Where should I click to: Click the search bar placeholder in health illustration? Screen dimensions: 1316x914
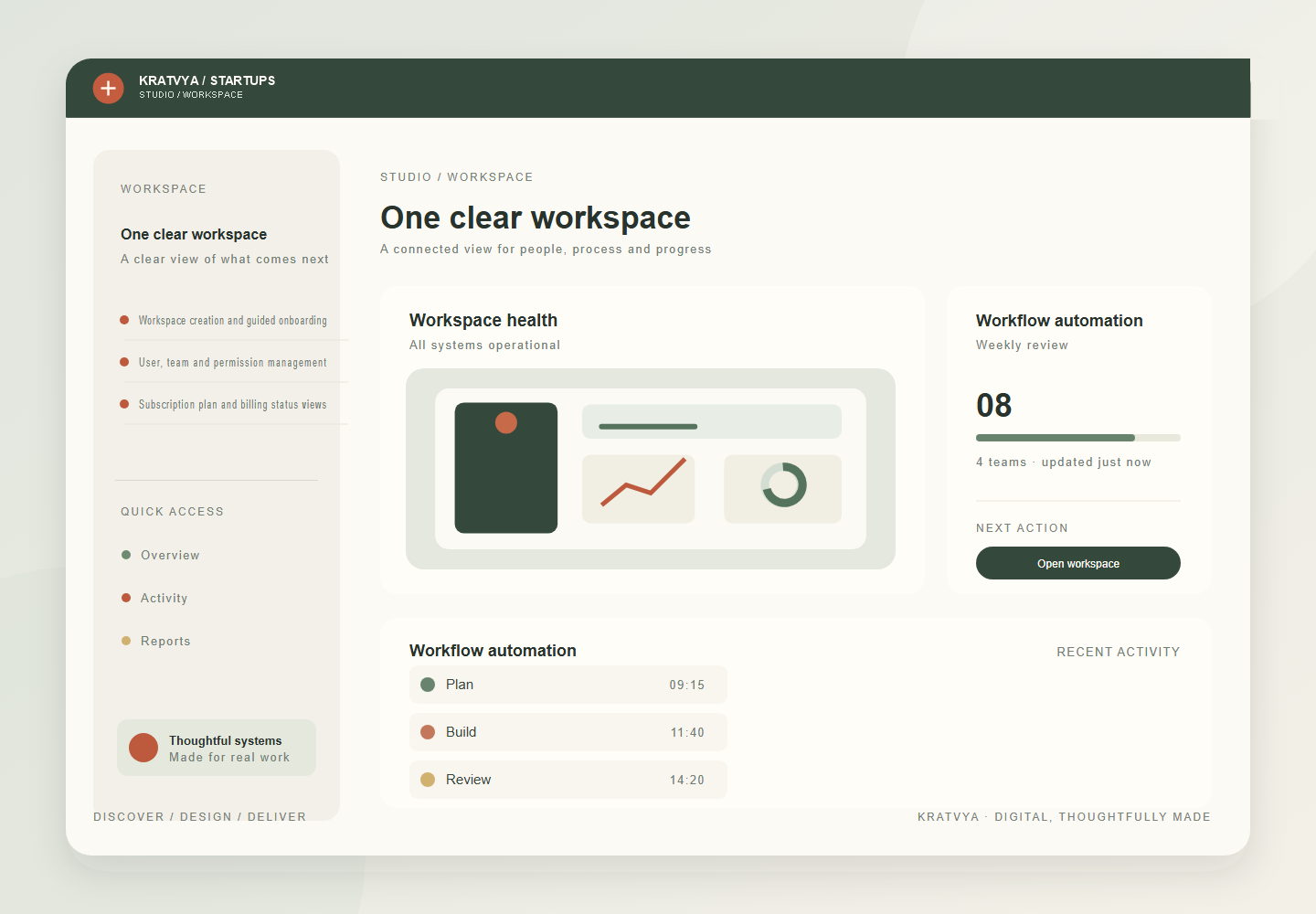coord(712,421)
